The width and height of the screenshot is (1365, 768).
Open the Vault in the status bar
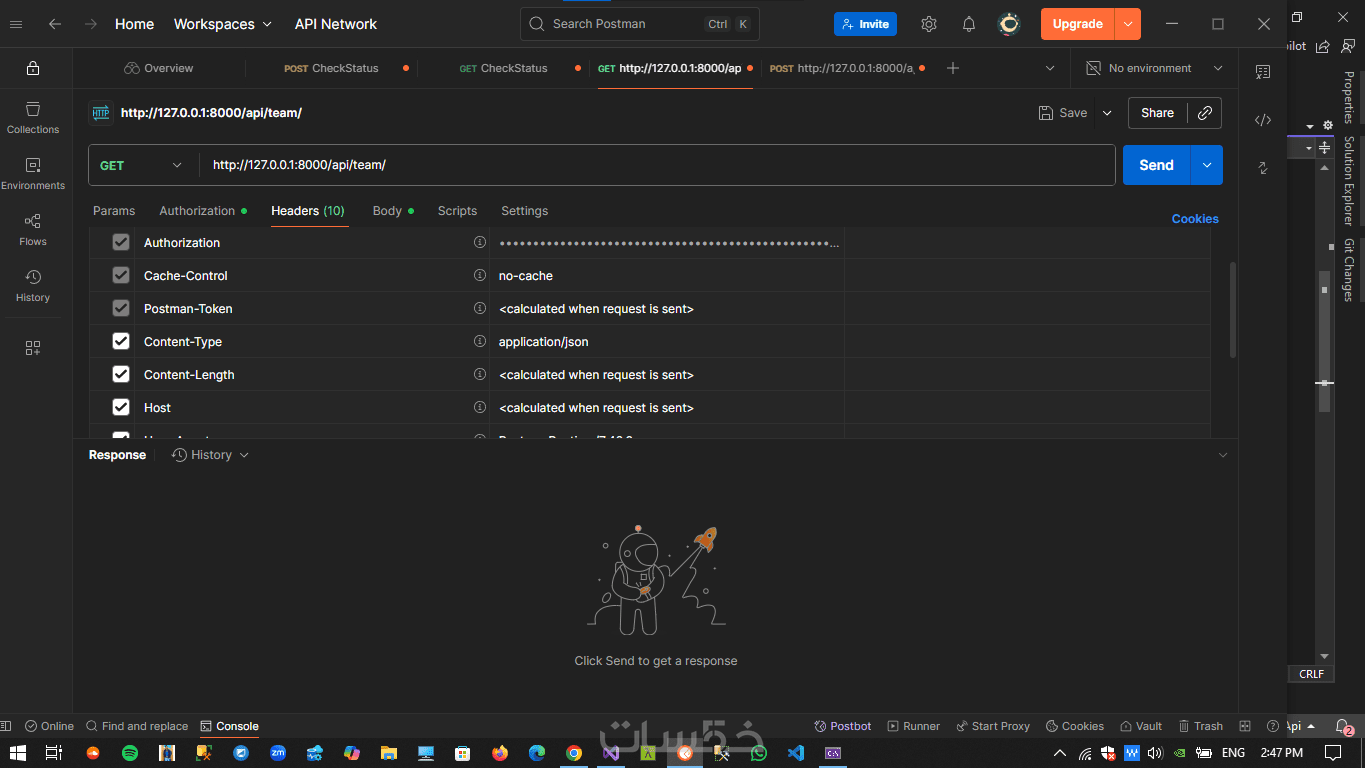click(x=1141, y=726)
